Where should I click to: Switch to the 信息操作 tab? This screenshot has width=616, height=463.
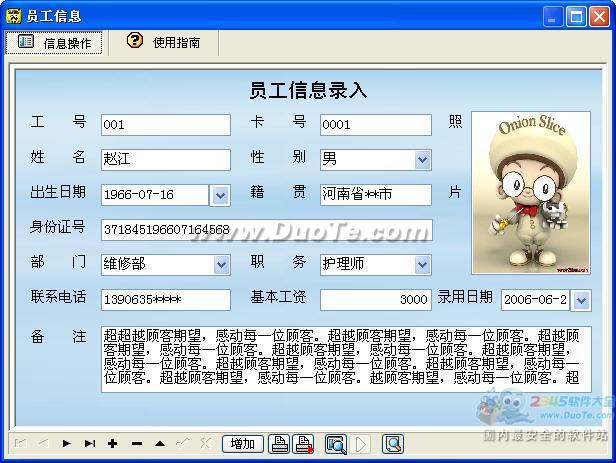point(54,42)
